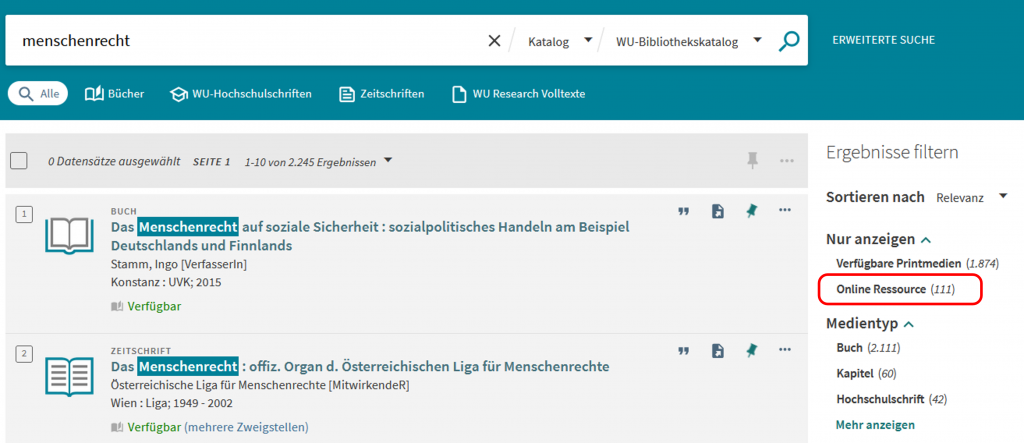Clear the search field with X icon

point(494,41)
